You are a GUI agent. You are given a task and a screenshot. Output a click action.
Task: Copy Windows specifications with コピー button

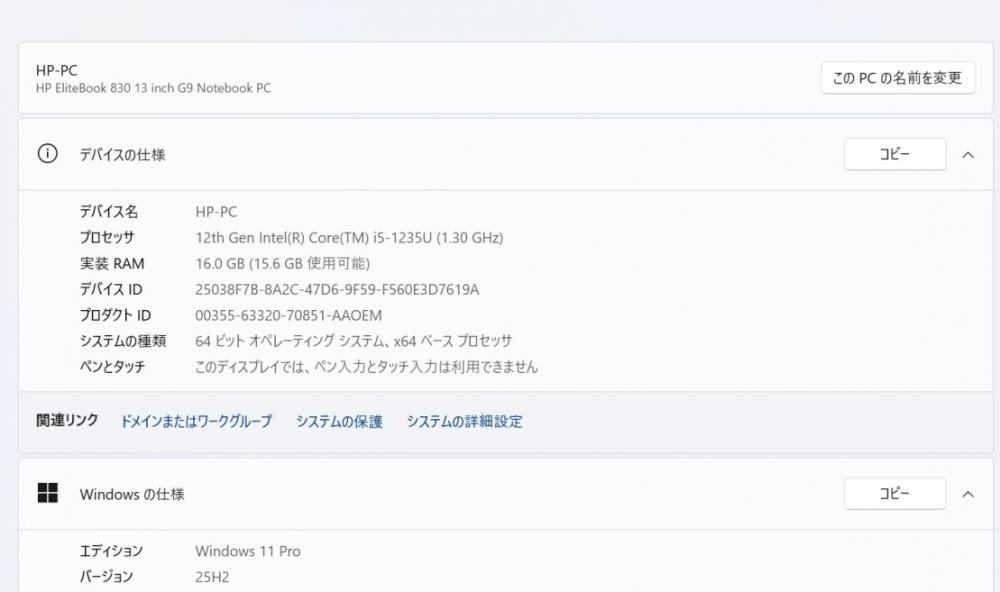tap(895, 493)
